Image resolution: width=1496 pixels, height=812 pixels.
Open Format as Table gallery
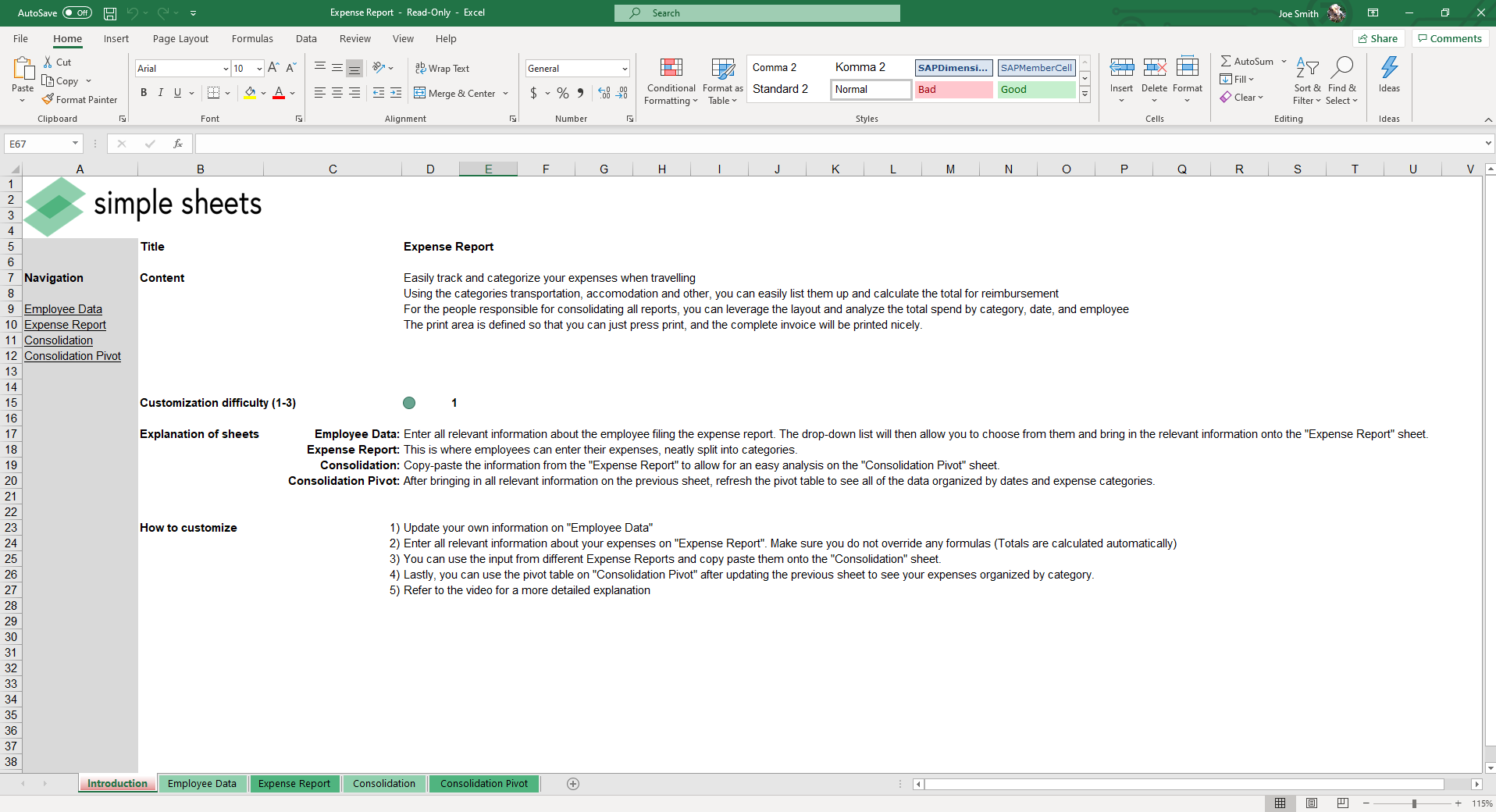(722, 80)
